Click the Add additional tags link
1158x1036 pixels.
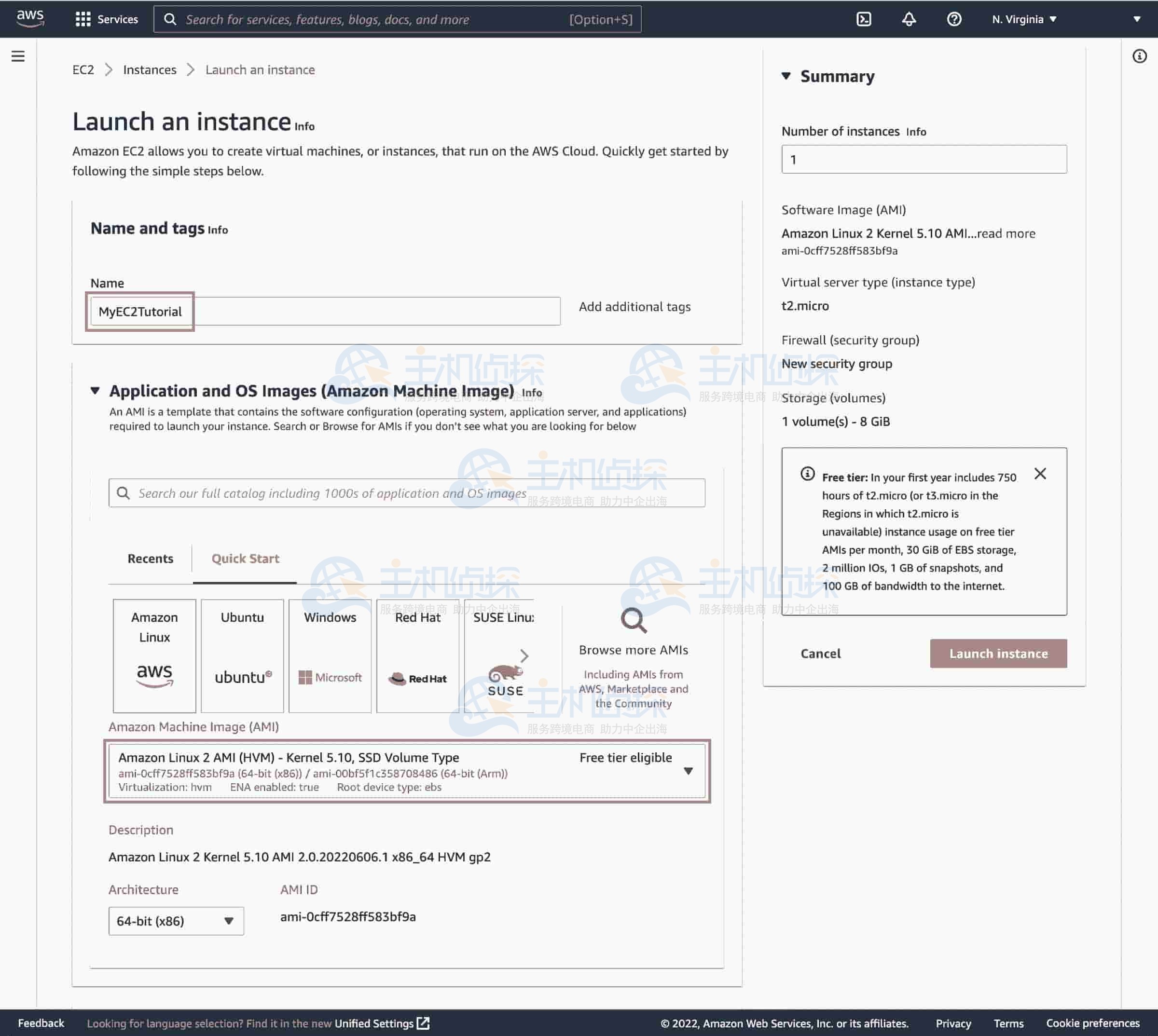(x=634, y=306)
